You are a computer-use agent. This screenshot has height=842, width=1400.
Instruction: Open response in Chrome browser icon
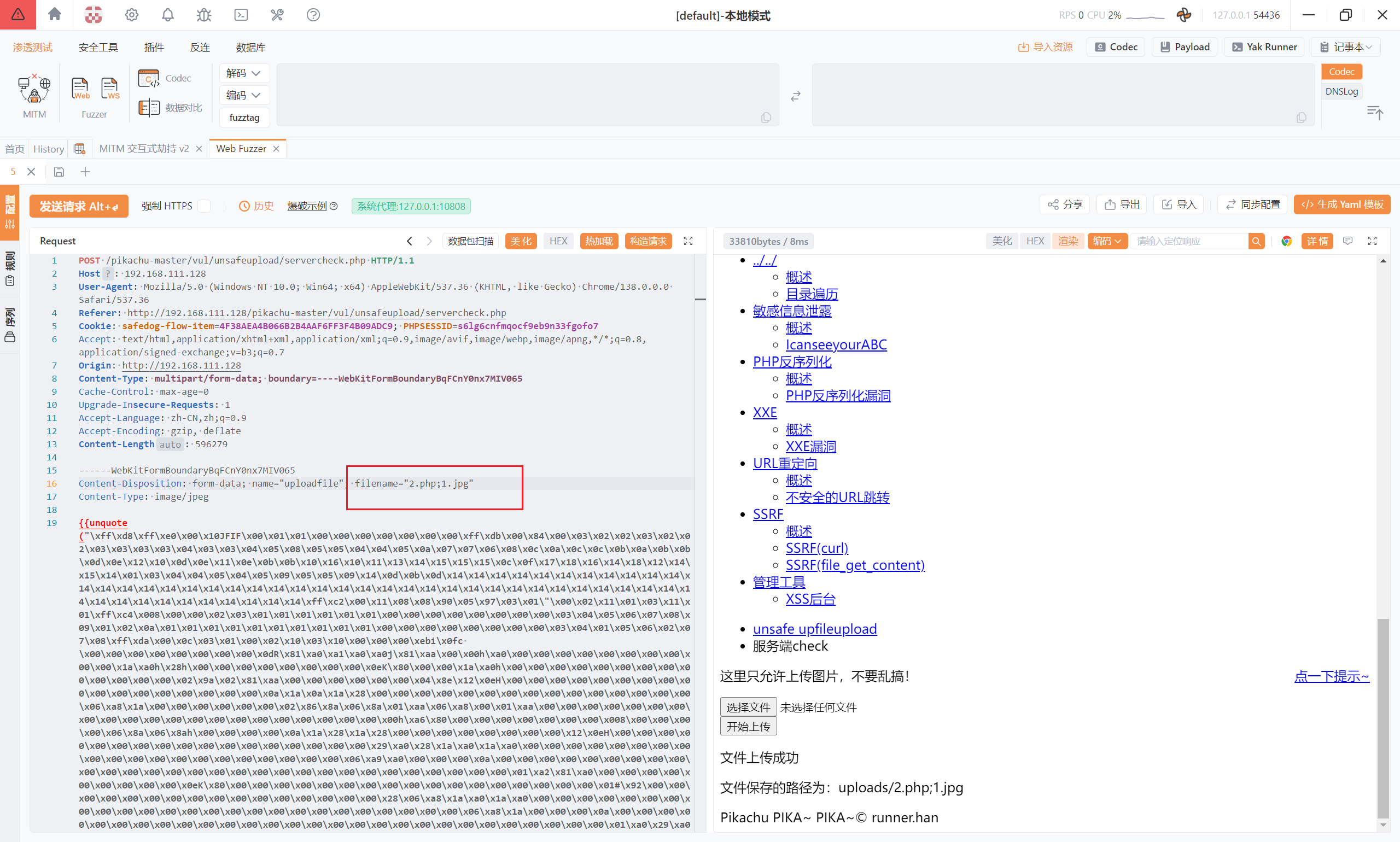1286,241
